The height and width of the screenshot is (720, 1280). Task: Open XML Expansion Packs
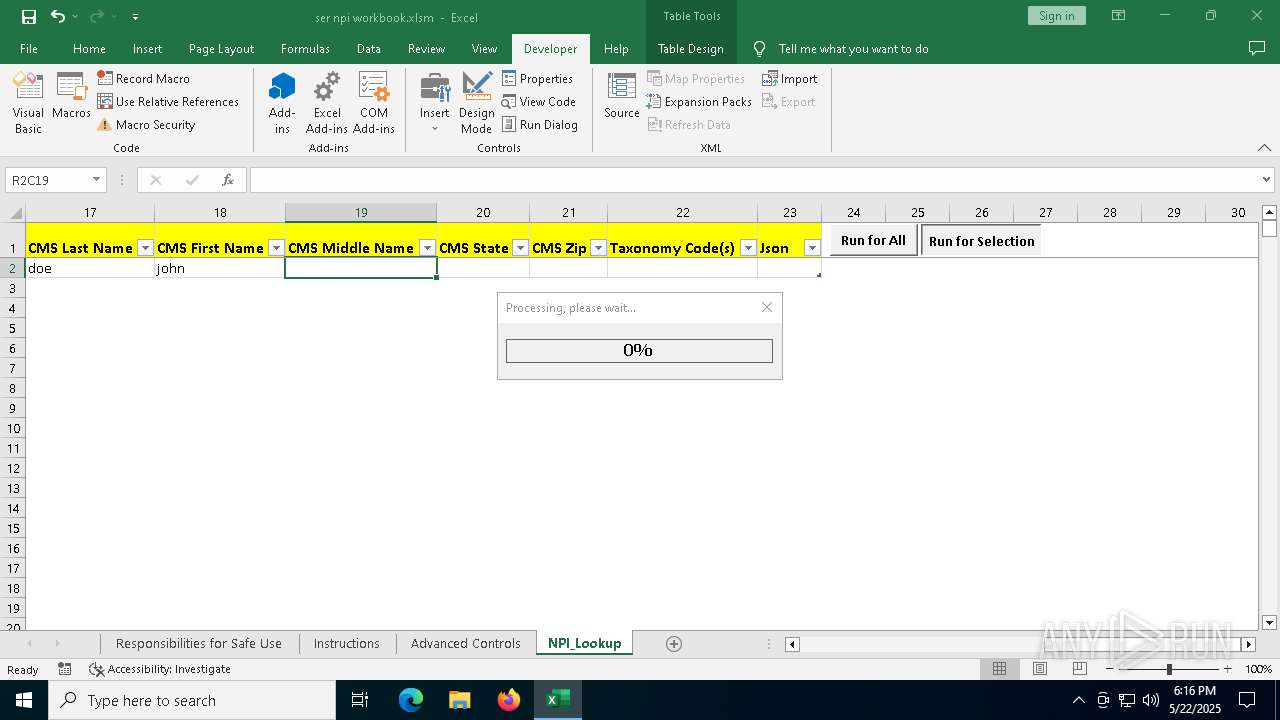[x=699, y=101]
